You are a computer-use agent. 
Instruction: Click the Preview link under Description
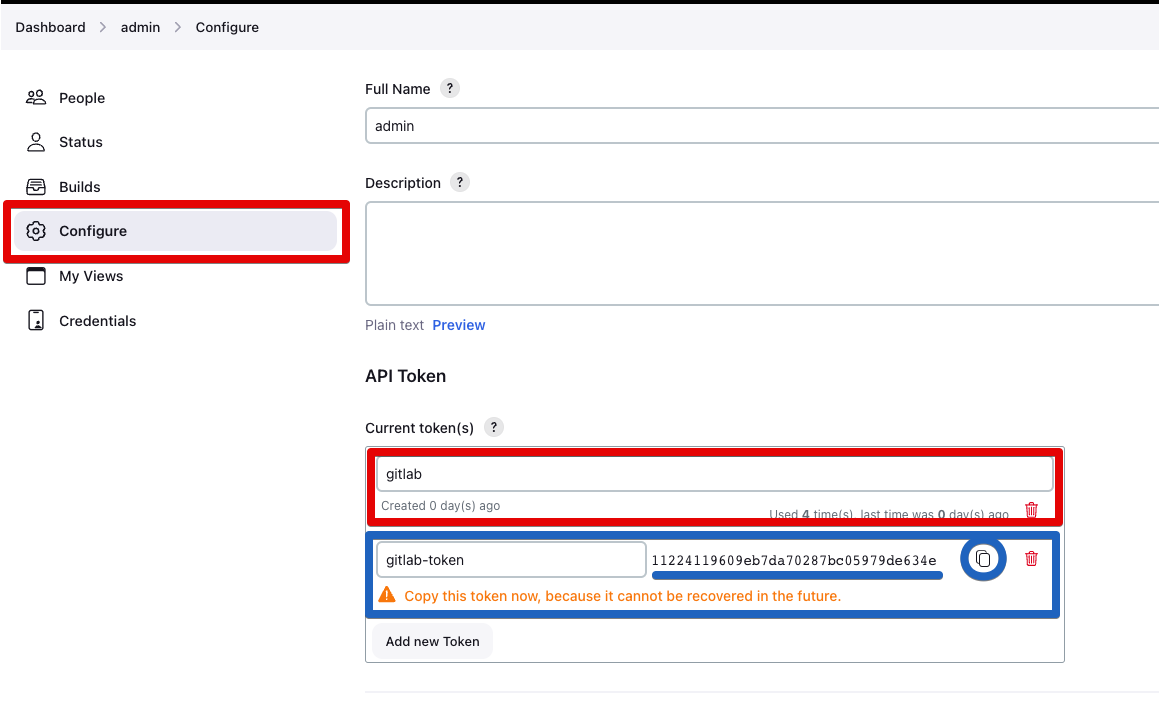pos(459,325)
